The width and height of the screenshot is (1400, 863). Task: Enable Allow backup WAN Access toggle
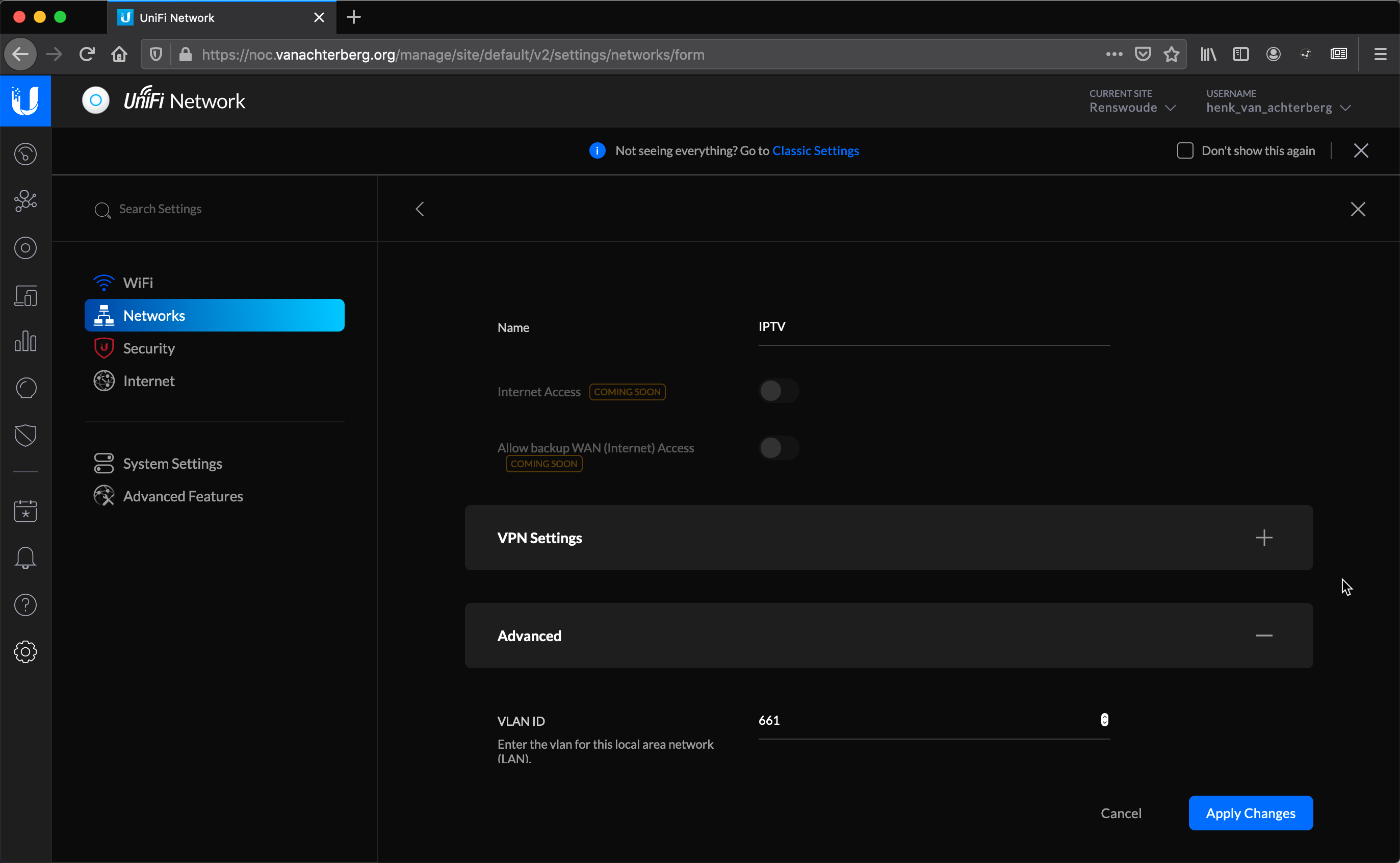(779, 447)
